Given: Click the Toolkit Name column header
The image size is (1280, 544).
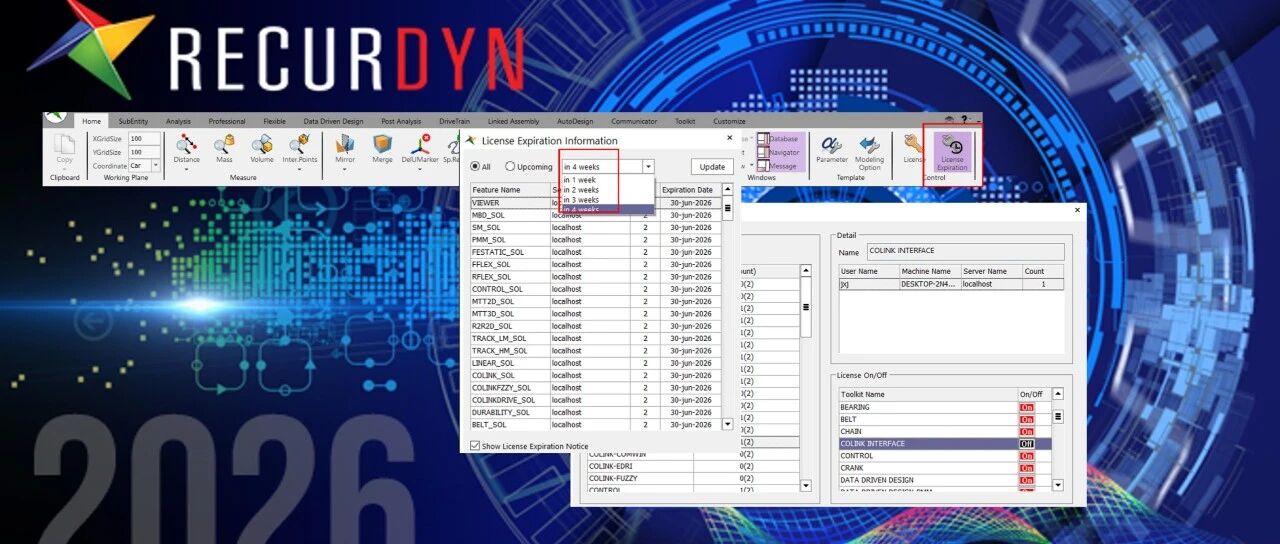Looking at the screenshot, I should coord(927,394).
